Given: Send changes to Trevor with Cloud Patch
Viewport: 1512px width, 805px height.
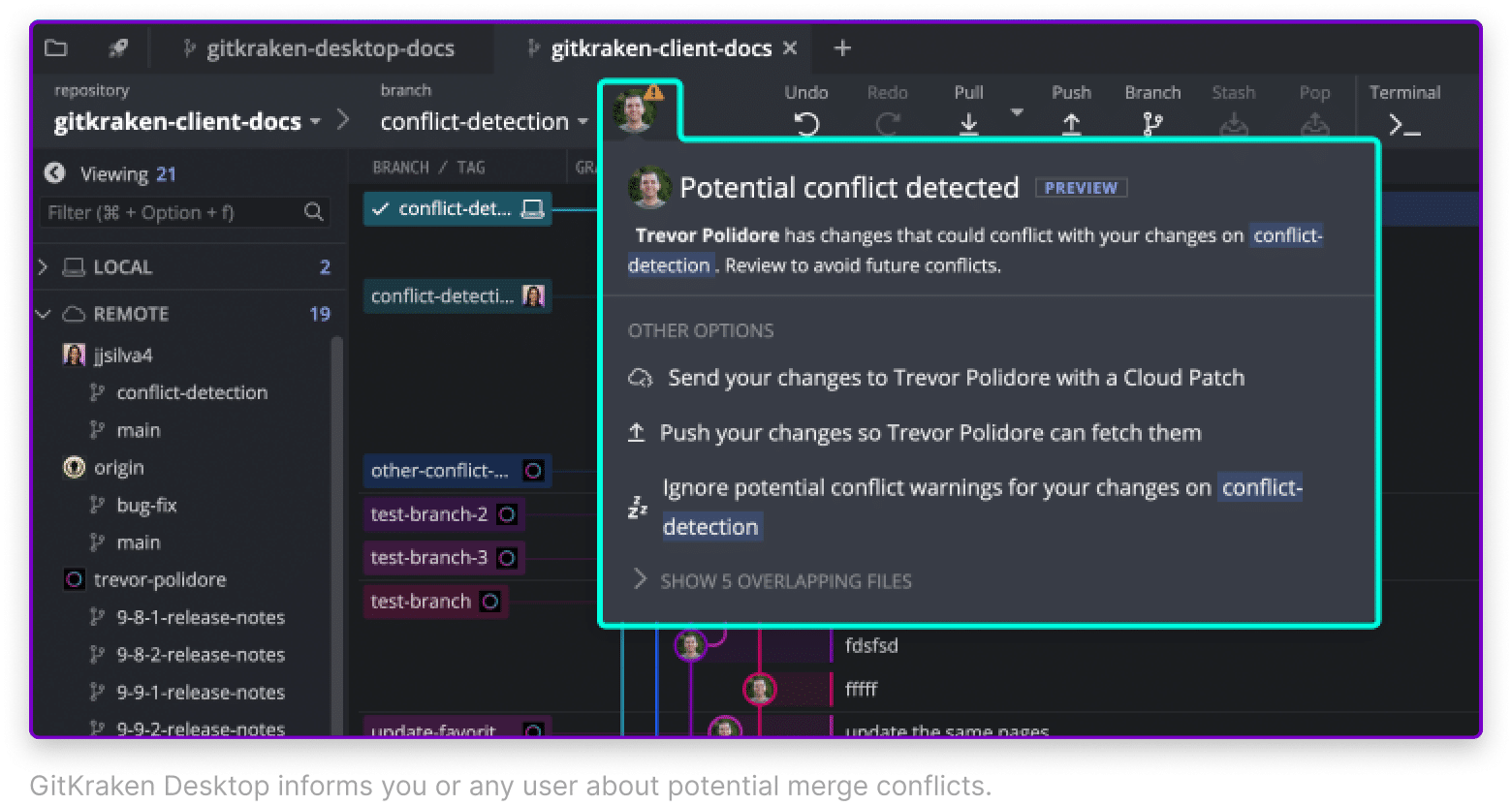Looking at the screenshot, I should click(x=955, y=378).
